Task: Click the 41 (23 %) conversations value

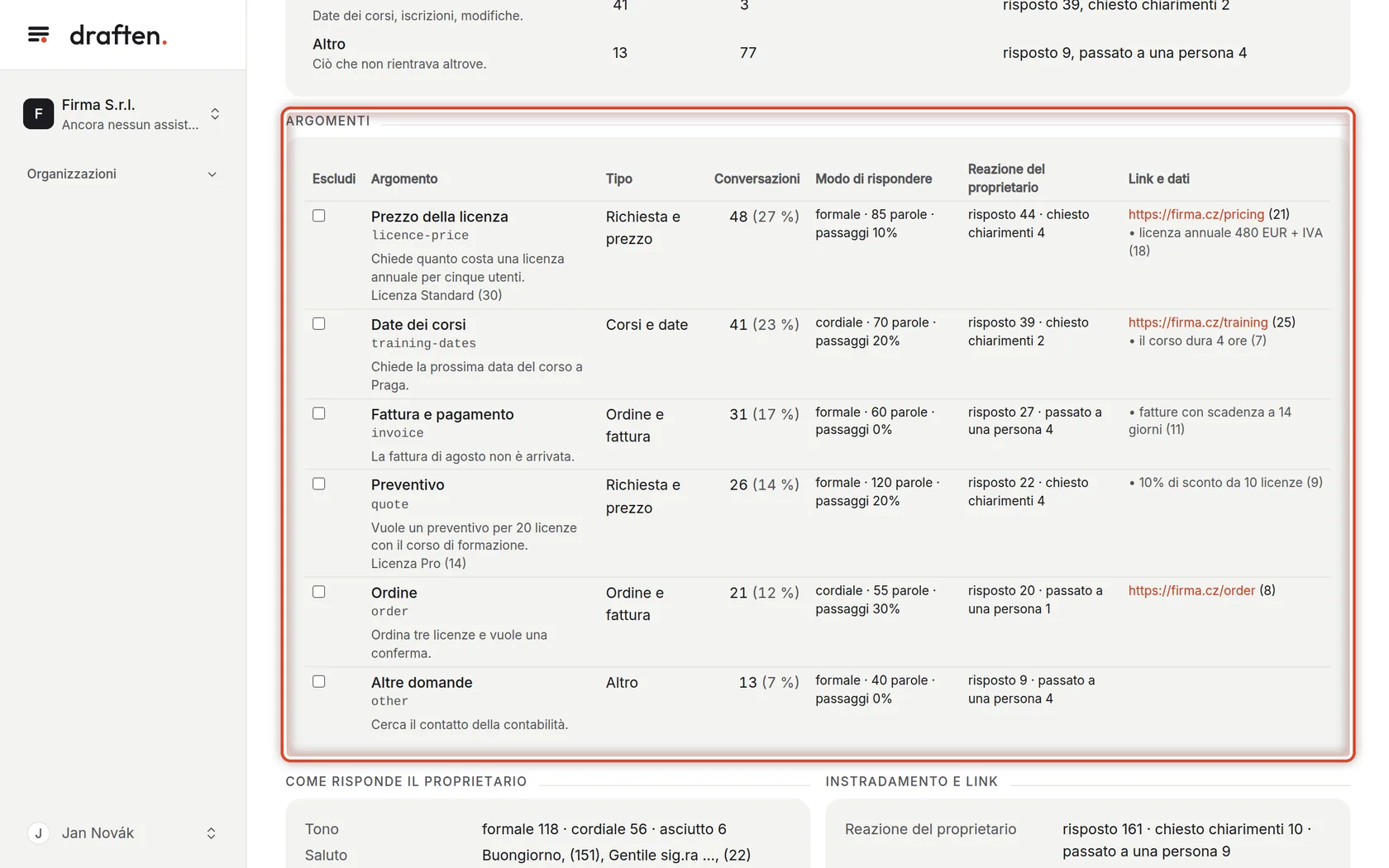Action: pyautogui.click(x=764, y=325)
